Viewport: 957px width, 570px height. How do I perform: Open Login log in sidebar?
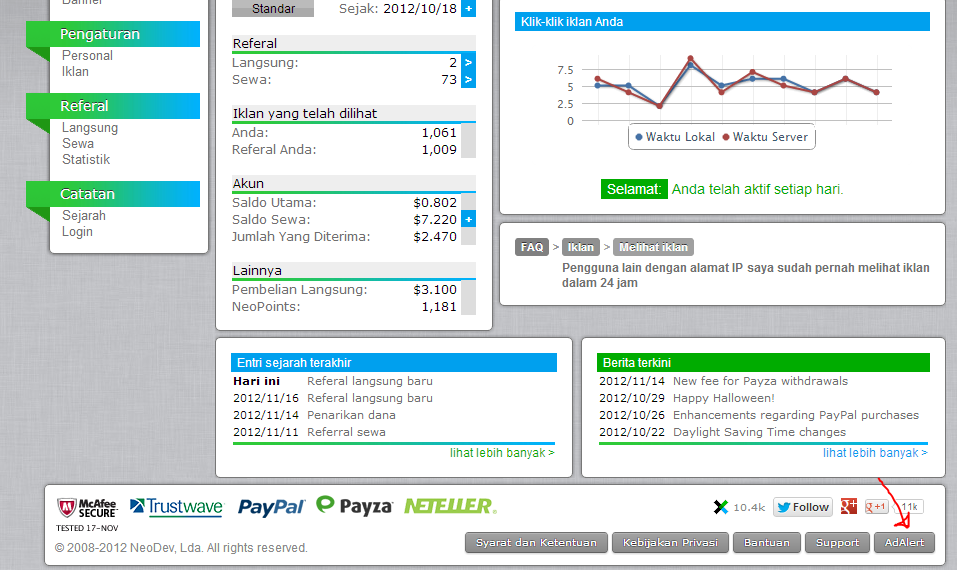tap(77, 231)
